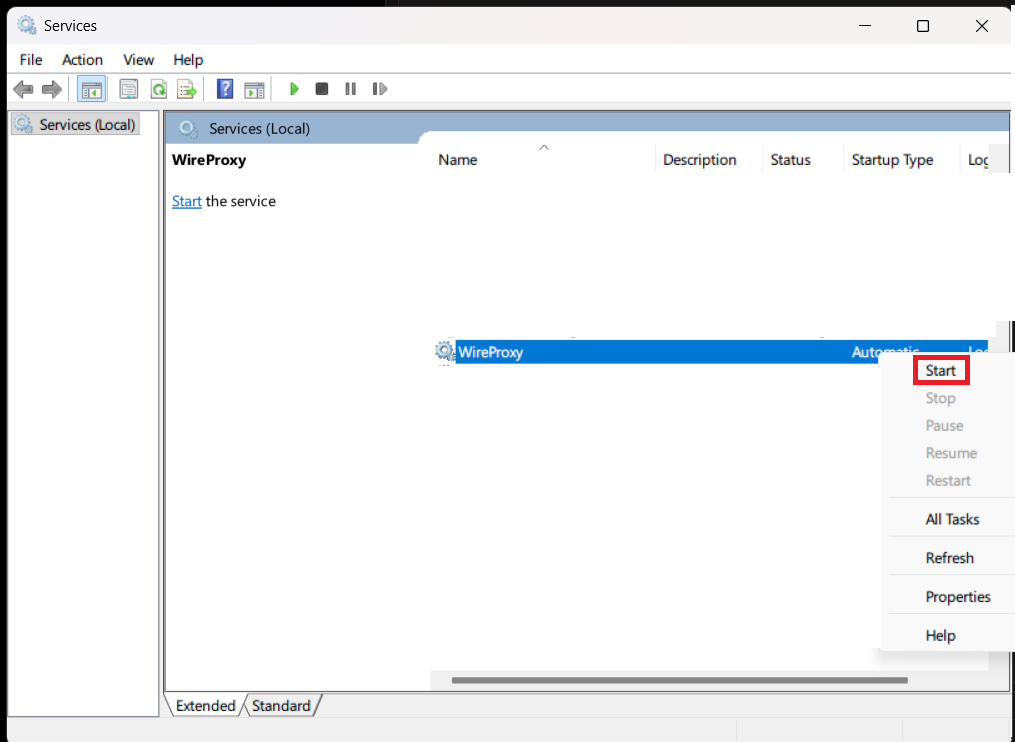The width and height of the screenshot is (1015, 742).
Task: Open the View menu
Action: (139, 60)
